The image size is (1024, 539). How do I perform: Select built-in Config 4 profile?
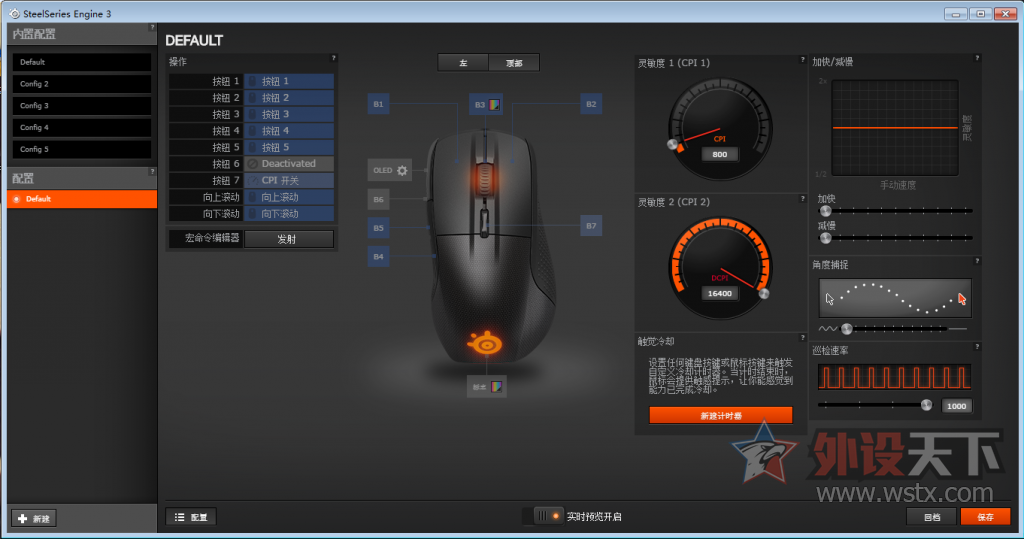click(82, 127)
